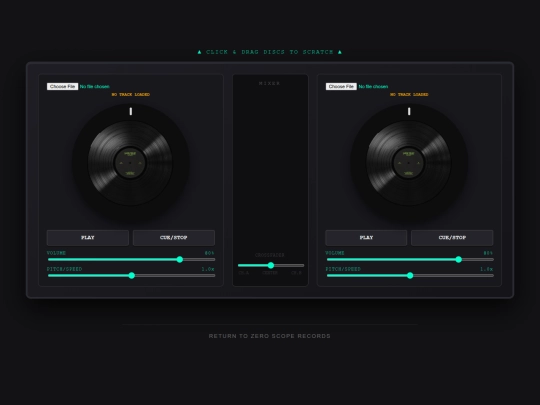Click the left disc center label

130,163
